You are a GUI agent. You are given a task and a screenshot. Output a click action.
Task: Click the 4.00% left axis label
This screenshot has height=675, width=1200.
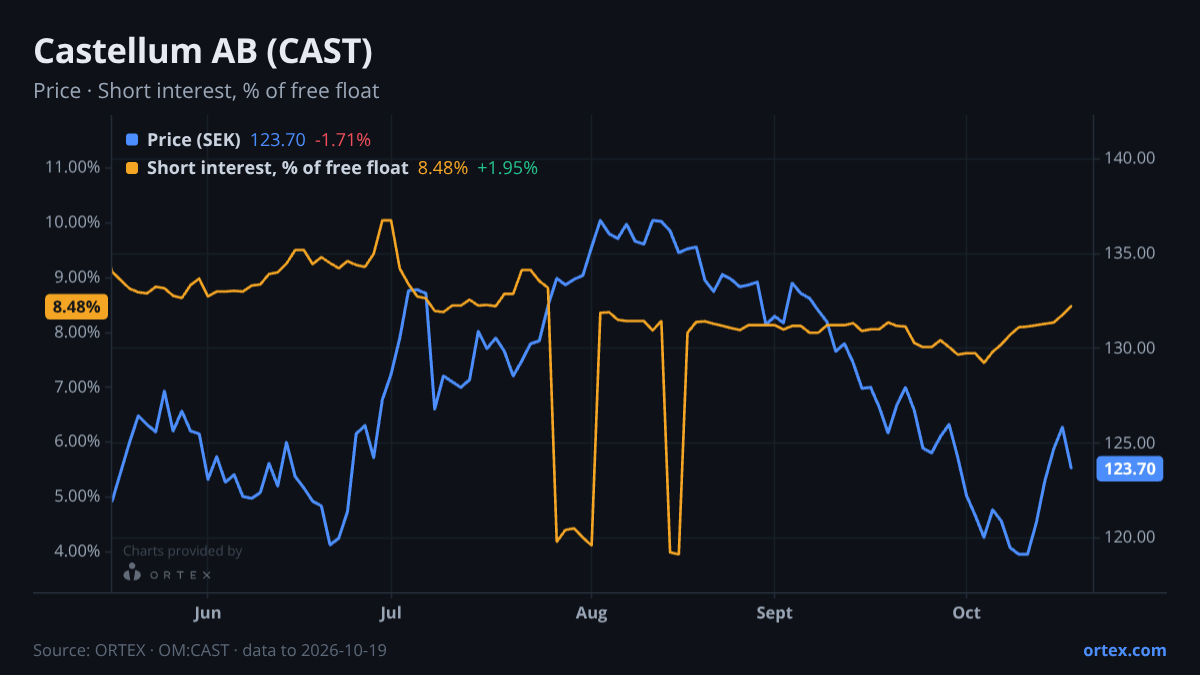76,551
